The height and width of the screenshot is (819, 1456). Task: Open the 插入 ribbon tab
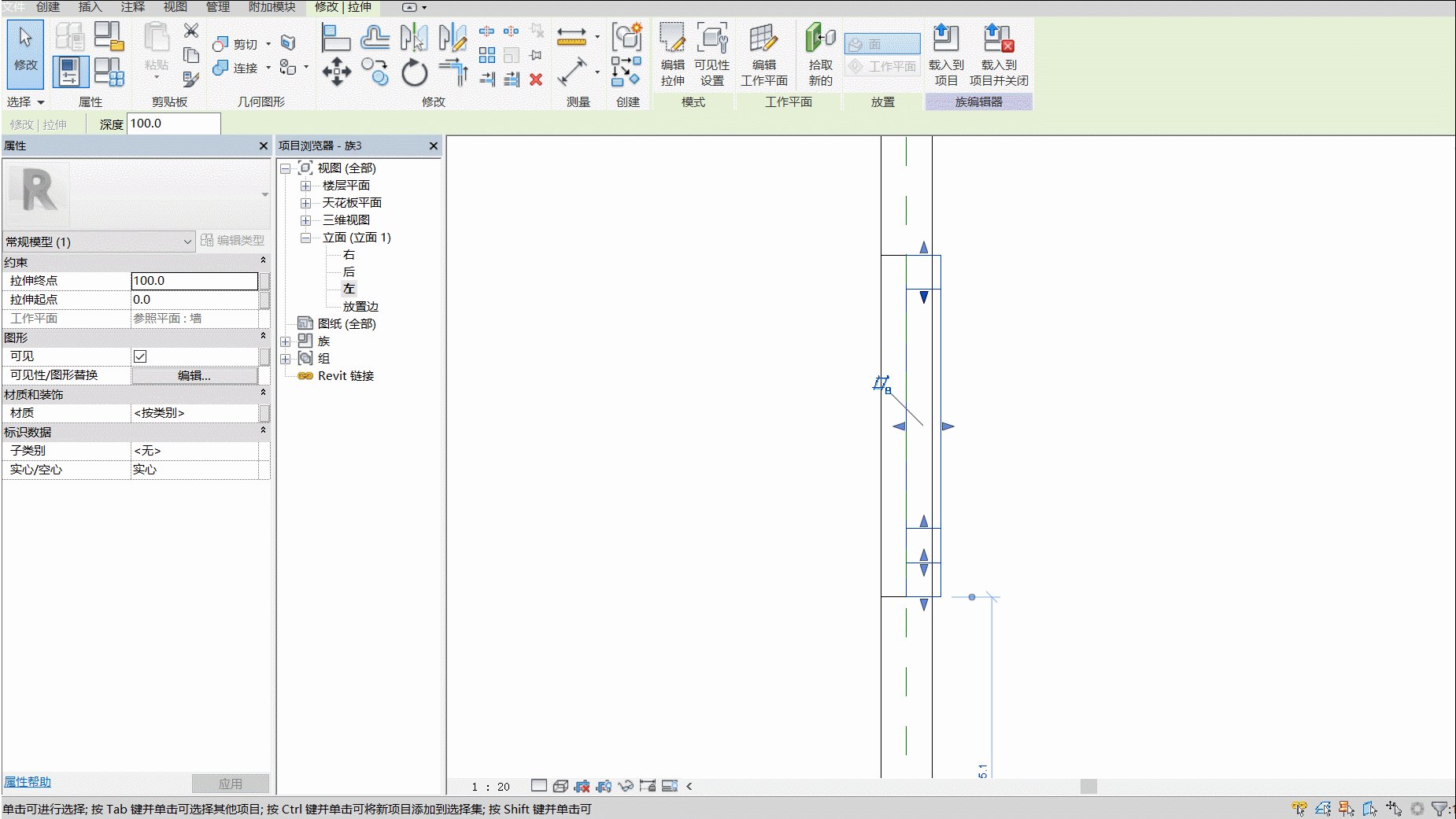click(x=91, y=7)
